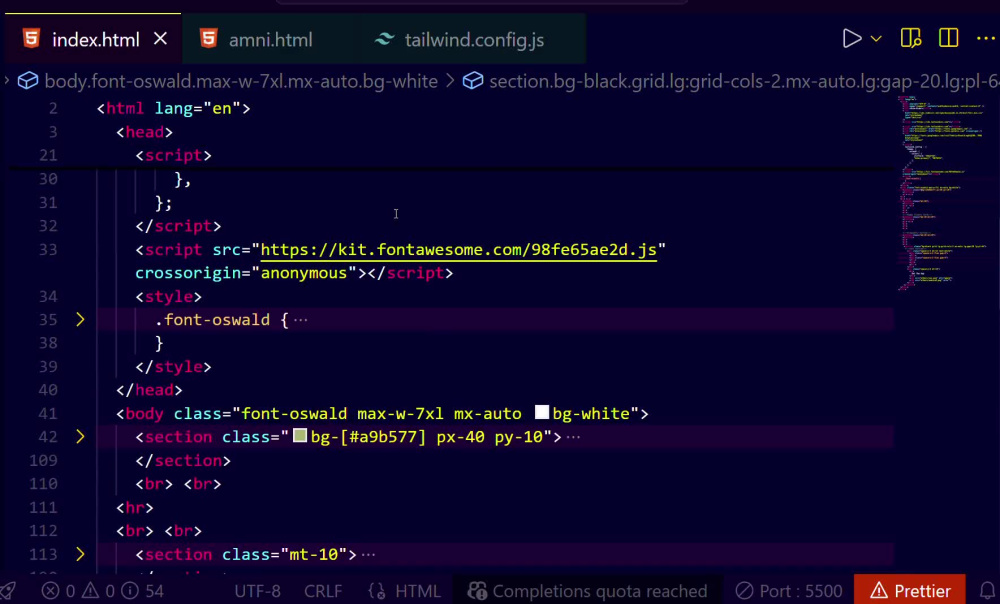Select the body.font-oswald breadcrumb
Viewport: 1000px width, 604px height.
point(240,82)
